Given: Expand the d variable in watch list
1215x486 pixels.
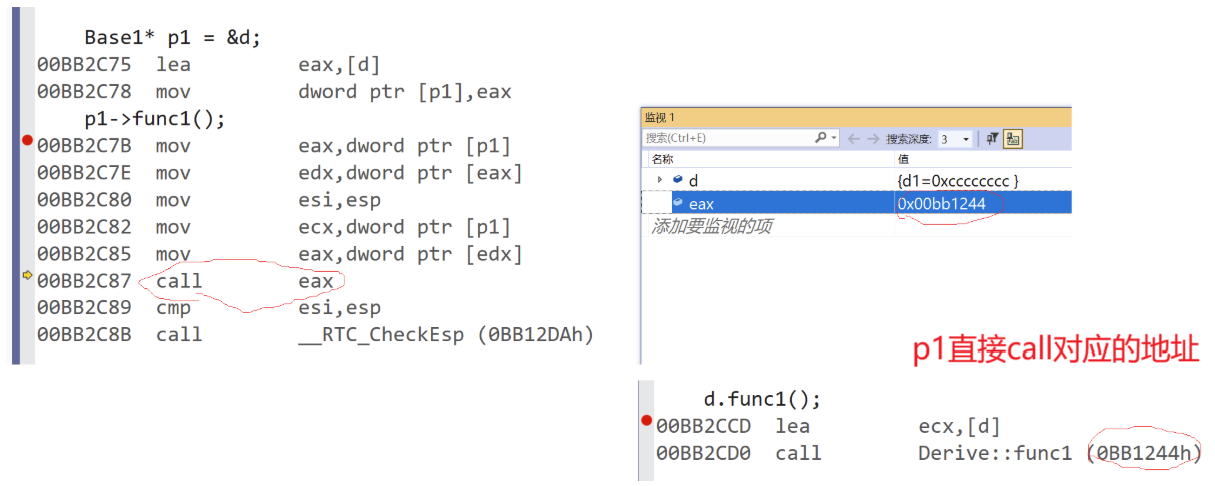Looking at the screenshot, I should pos(659,180).
